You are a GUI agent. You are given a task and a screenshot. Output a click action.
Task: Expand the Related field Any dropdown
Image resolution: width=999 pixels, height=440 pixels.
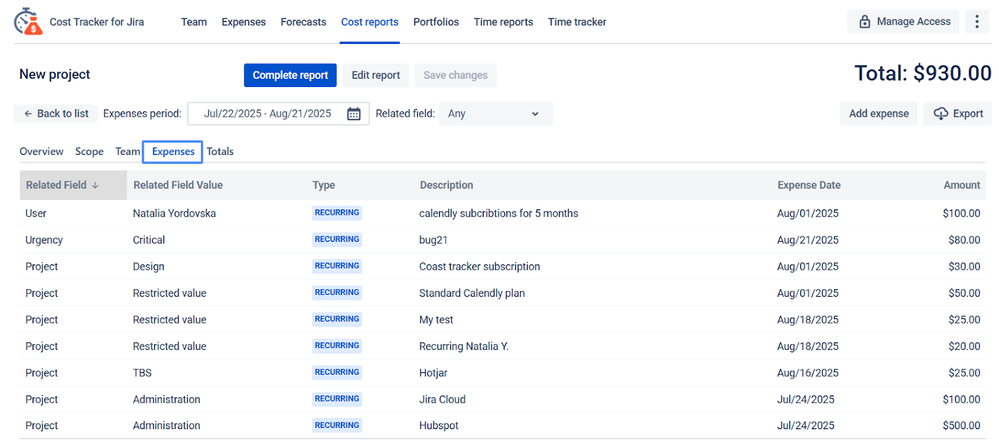[495, 114]
